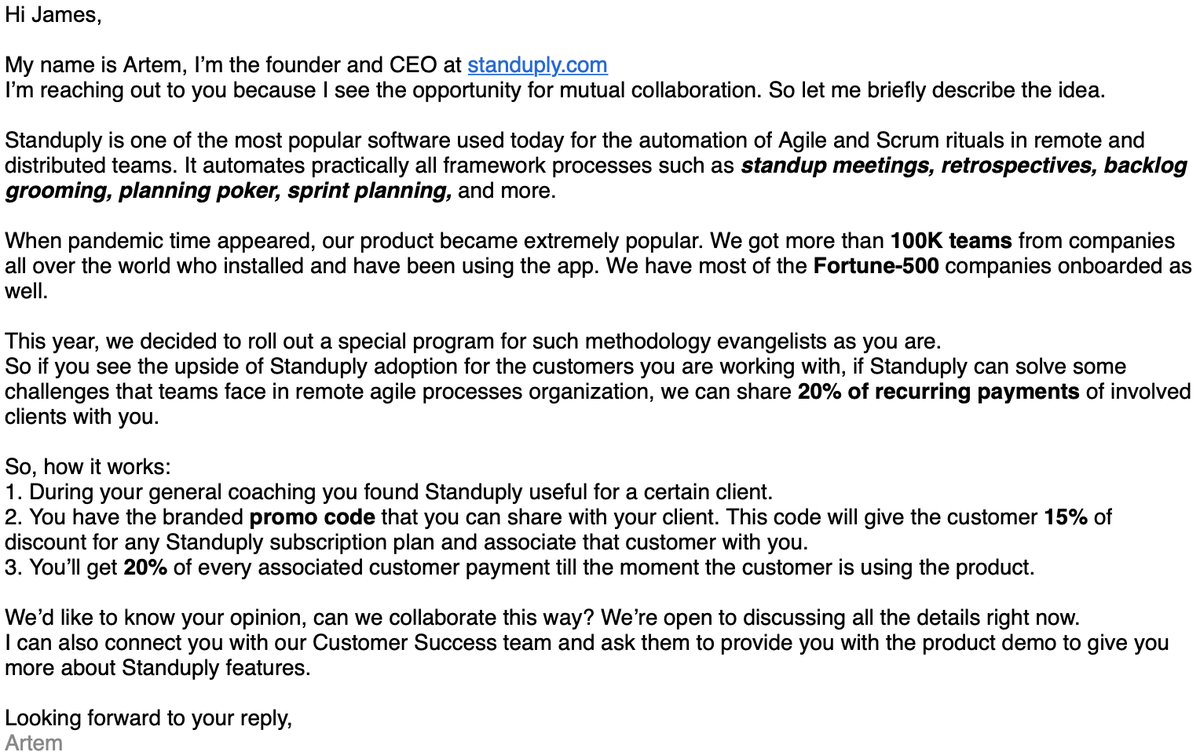Click the italic 'retrospectives' word
1200x752 pixels.
tap(1016, 166)
